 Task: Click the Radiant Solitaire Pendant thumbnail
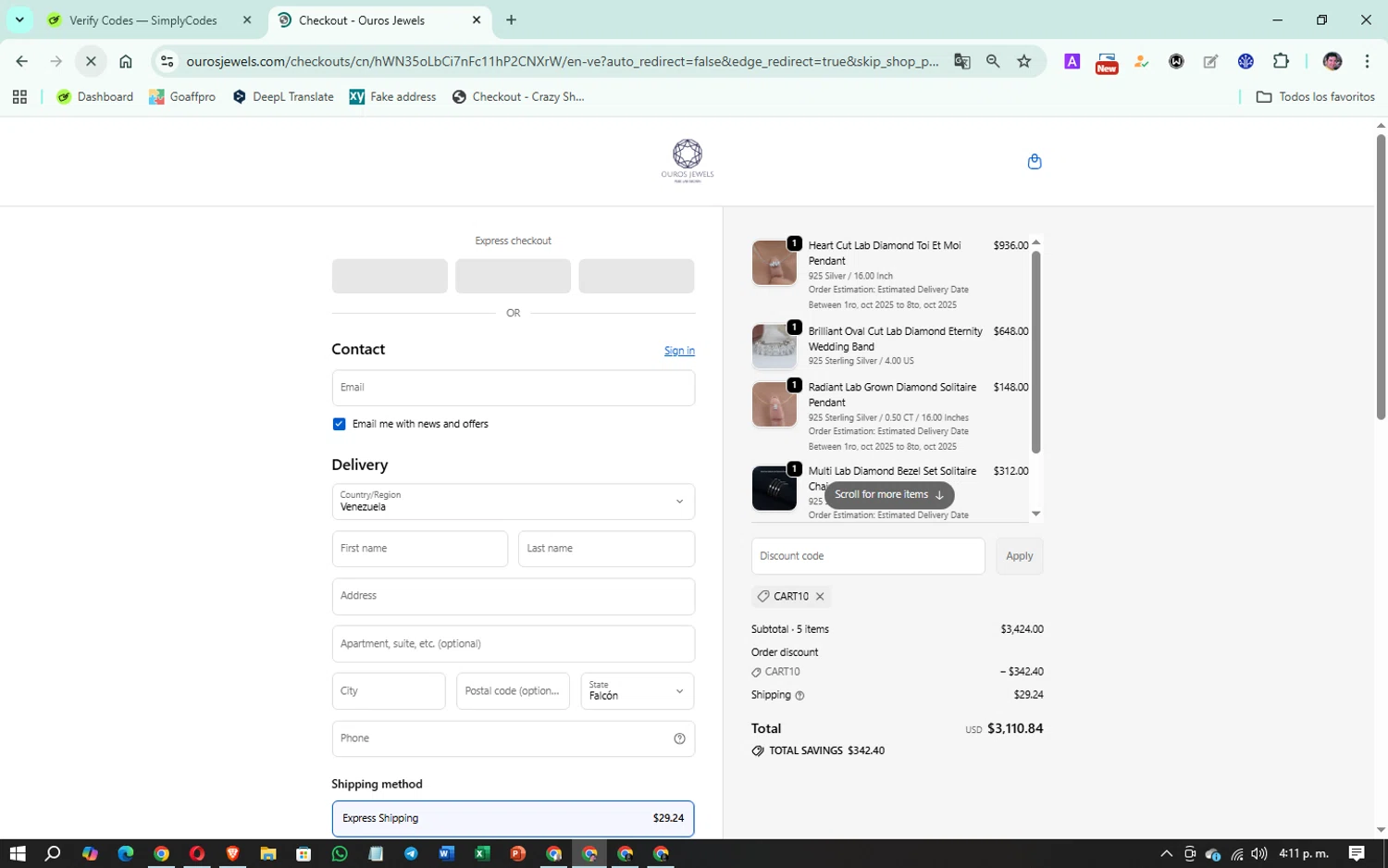pos(774,404)
